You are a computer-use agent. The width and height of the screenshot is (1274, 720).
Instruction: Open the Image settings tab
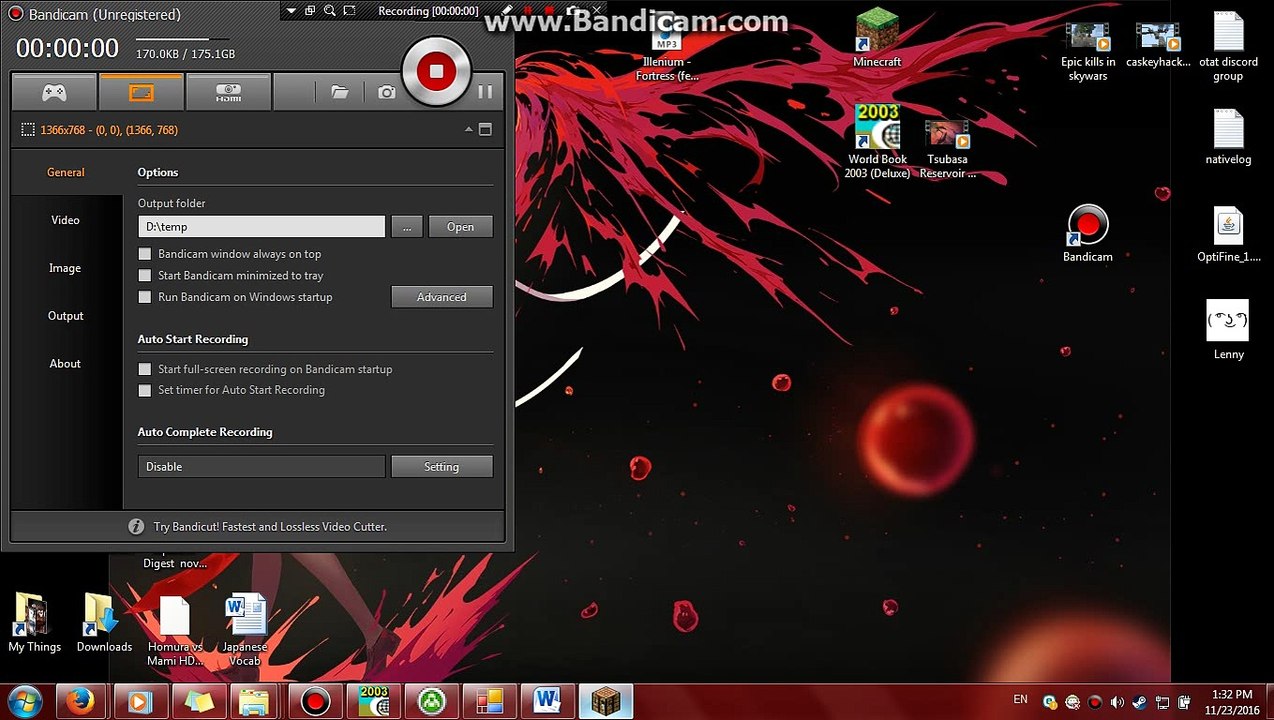click(x=66, y=268)
